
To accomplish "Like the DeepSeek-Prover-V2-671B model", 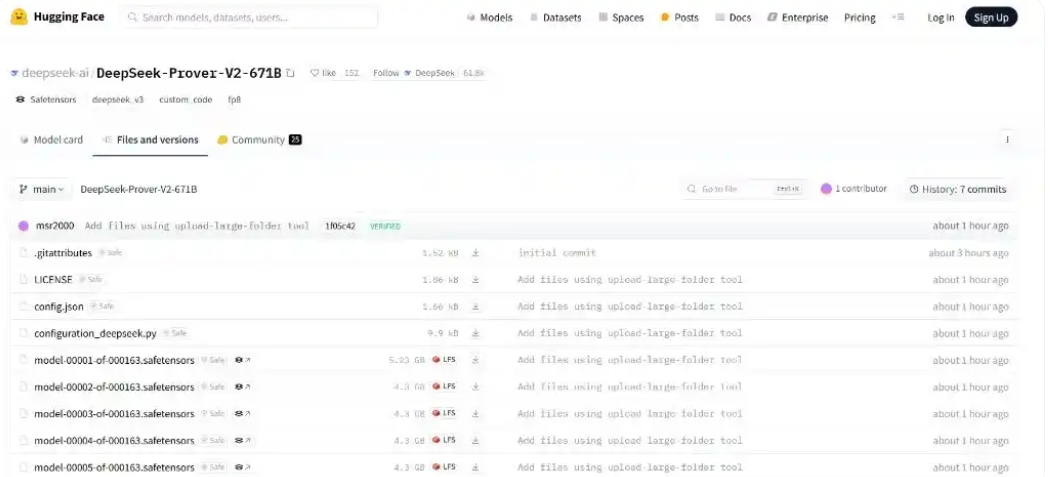I will coord(323,73).
